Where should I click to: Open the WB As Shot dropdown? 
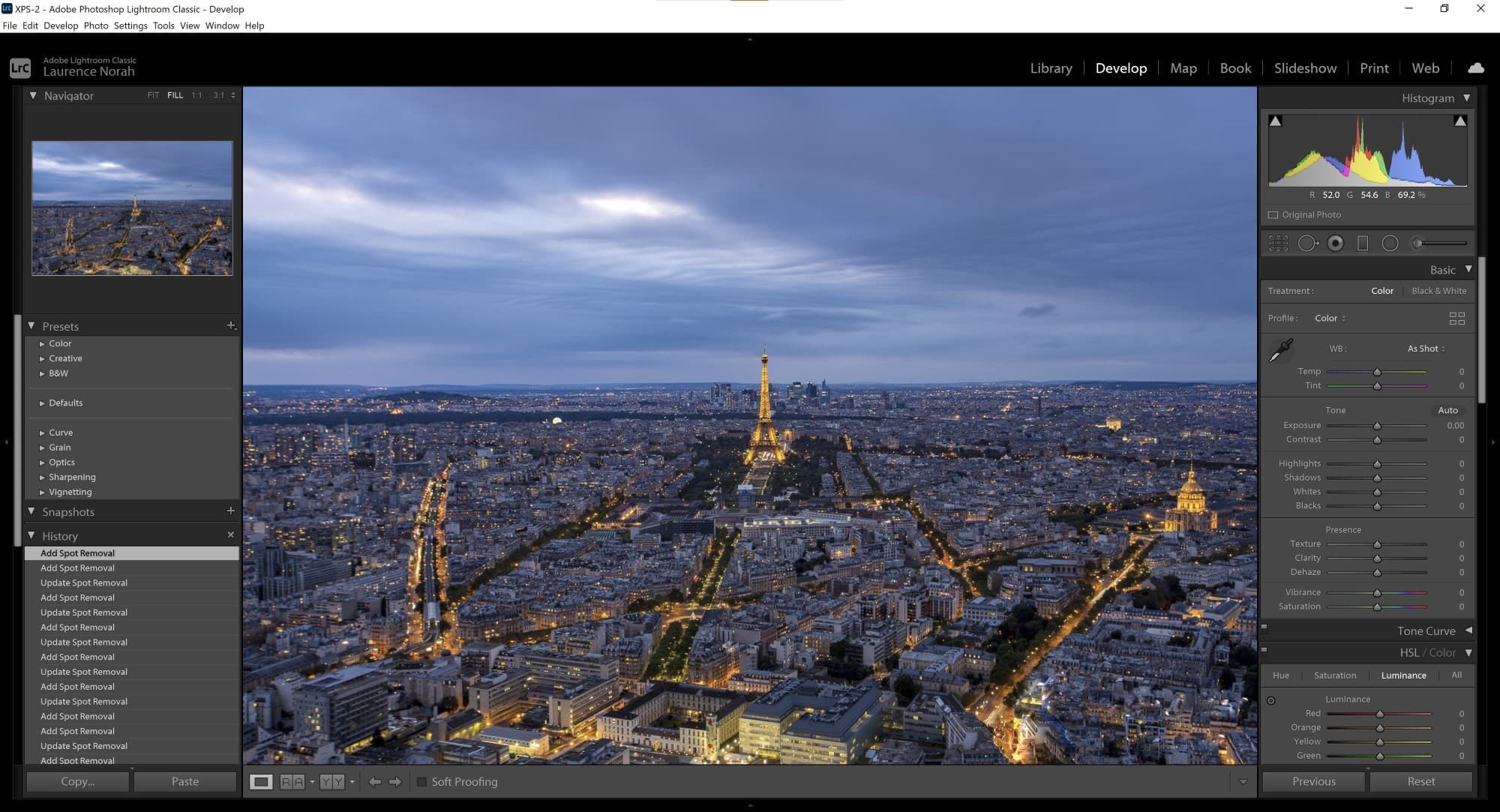1425,349
